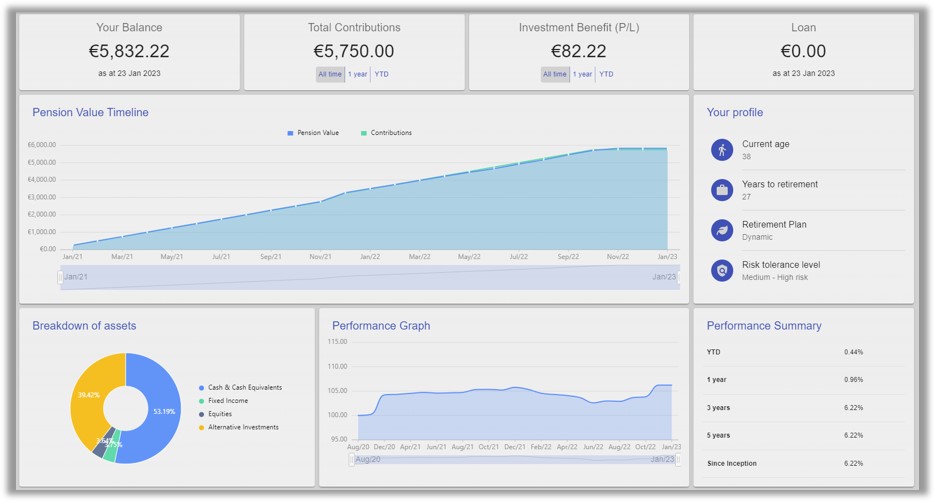Click the Jan/23 label on Pension timeline axis
The width and height of the screenshot is (935, 502).
(667, 257)
